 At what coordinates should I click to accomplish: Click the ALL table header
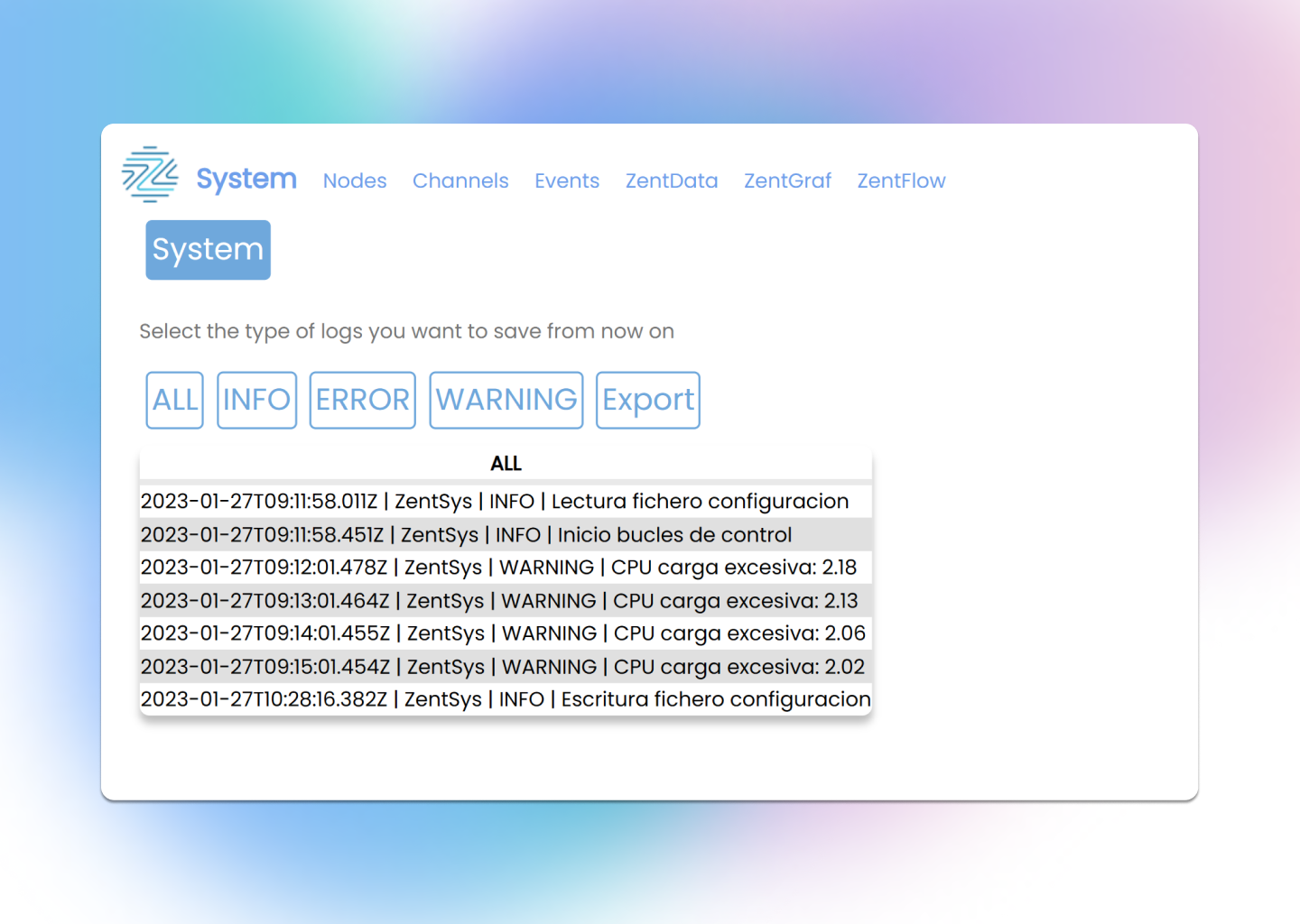coord(506,464)
